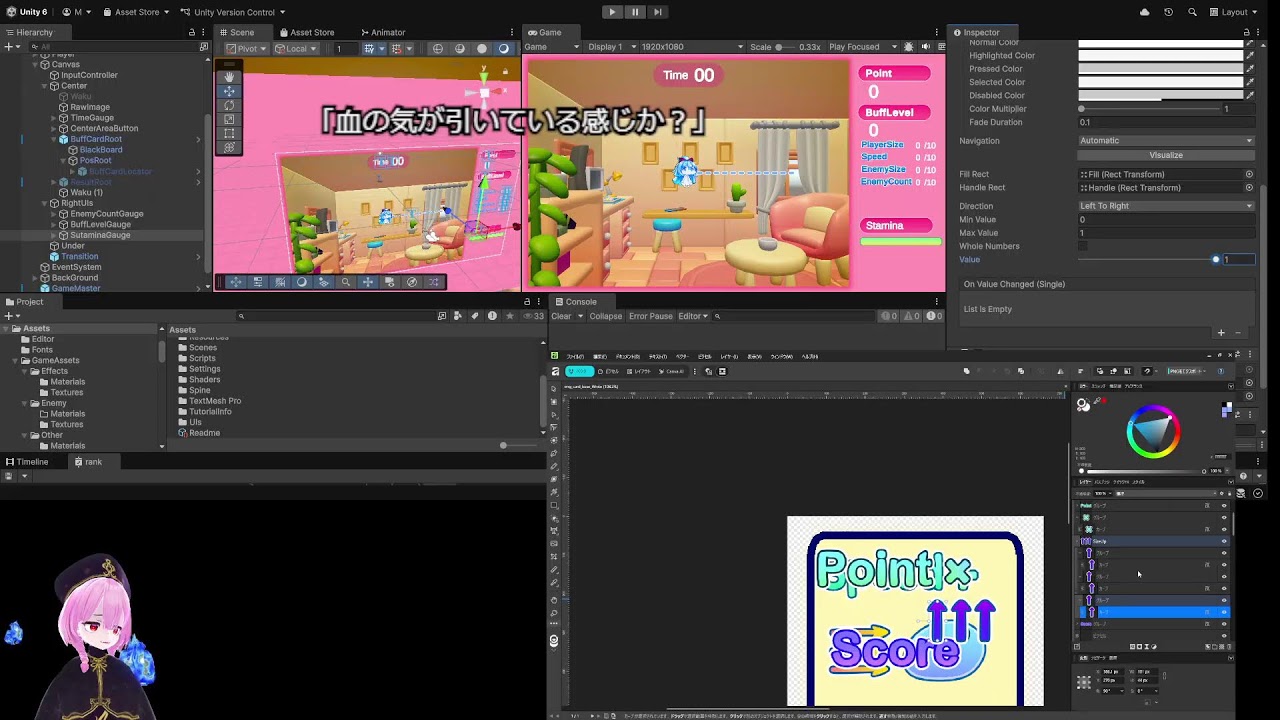Viewport: 1280px width, 720px height.
Task: Open the 1920x1080 resolution dropdown
Action: coord(692,47)
